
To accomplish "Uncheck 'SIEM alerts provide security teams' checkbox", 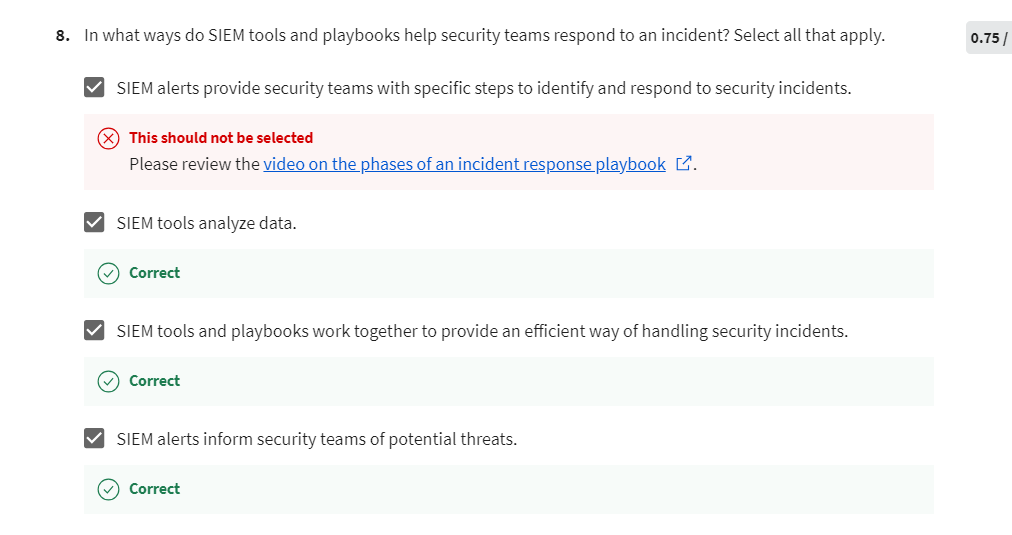I will [94, 87].
